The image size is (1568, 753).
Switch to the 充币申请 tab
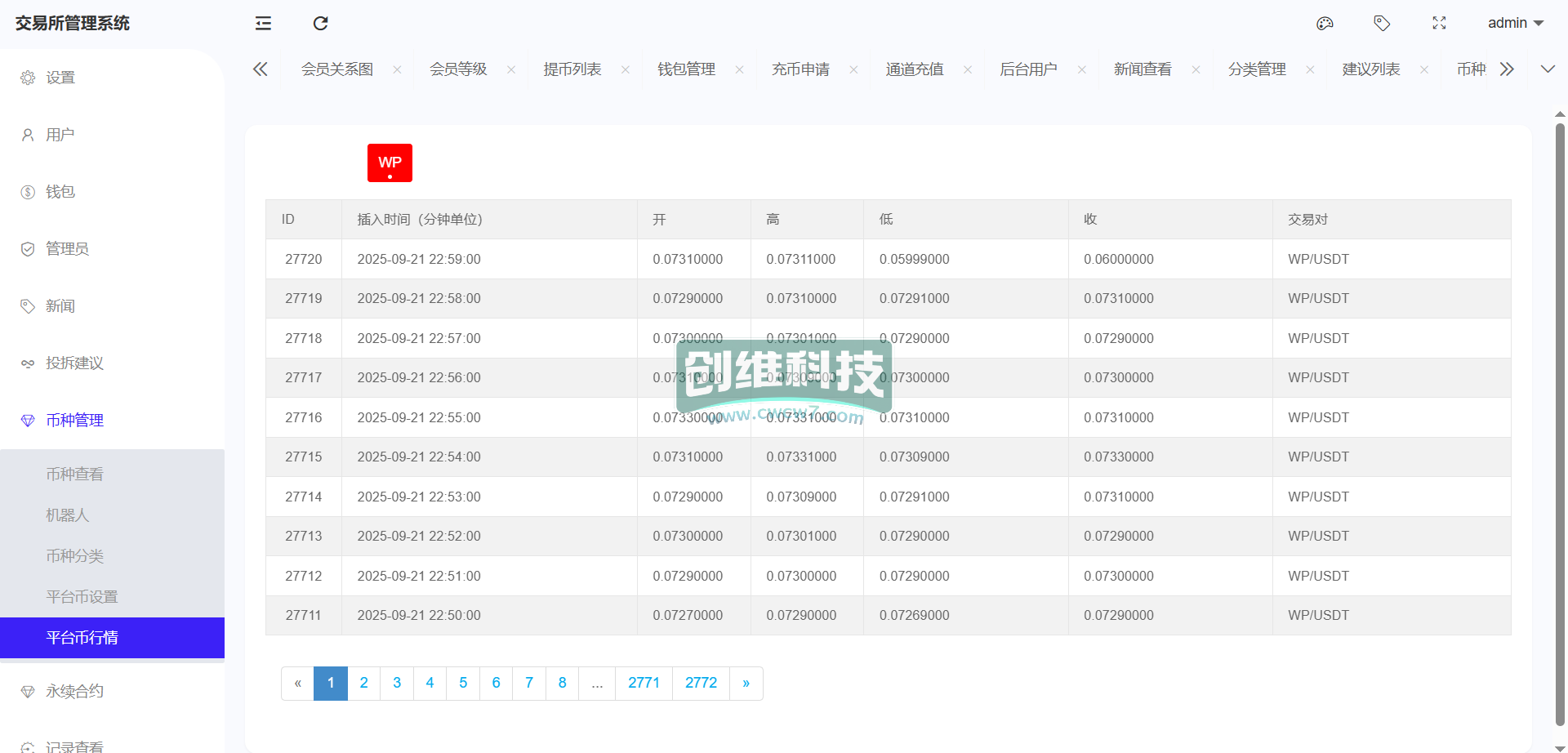(800, 69)
